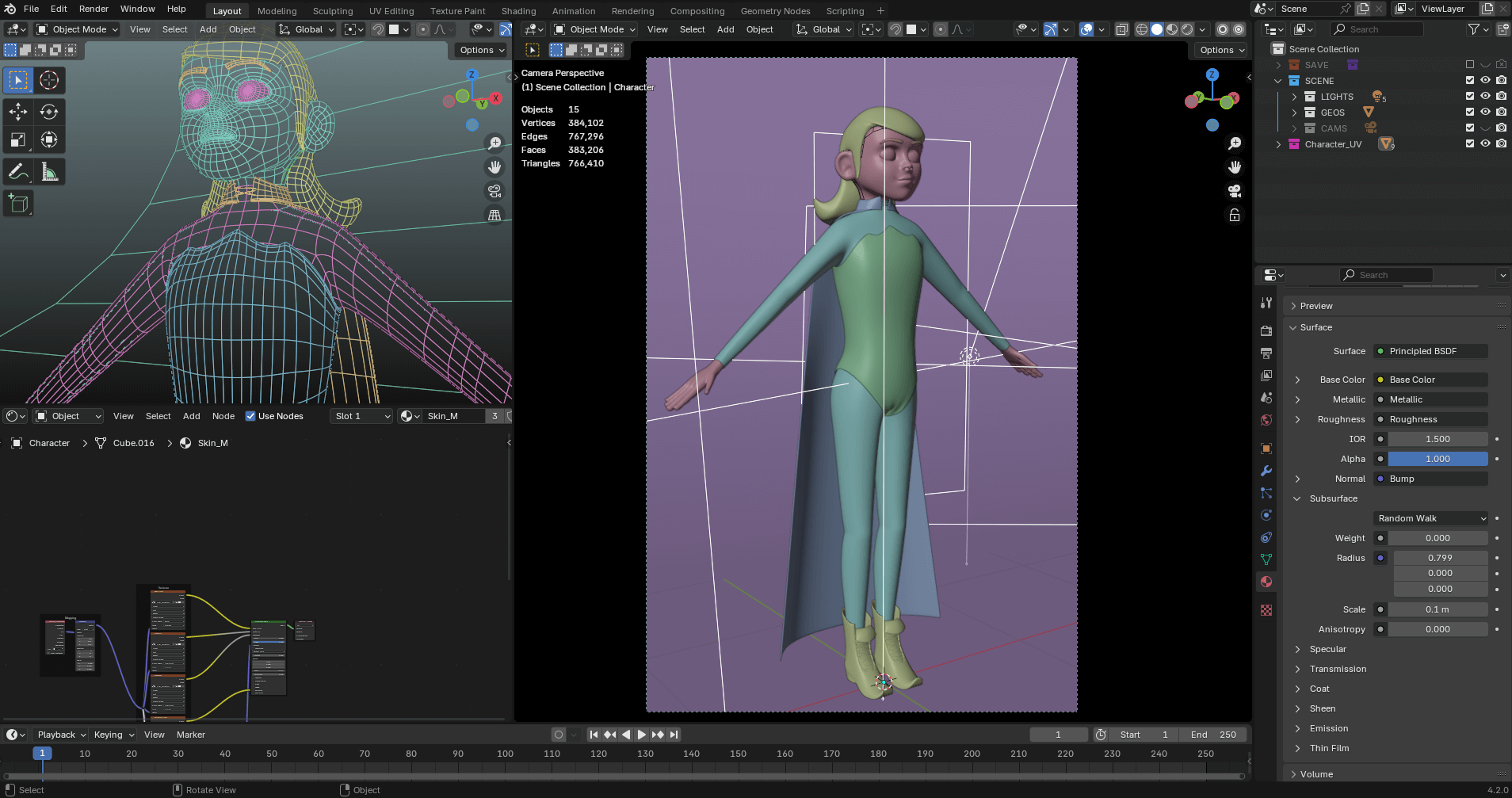Open the Material properties tab
The image size is (1512, 798).
click(x=1266, y=582)
